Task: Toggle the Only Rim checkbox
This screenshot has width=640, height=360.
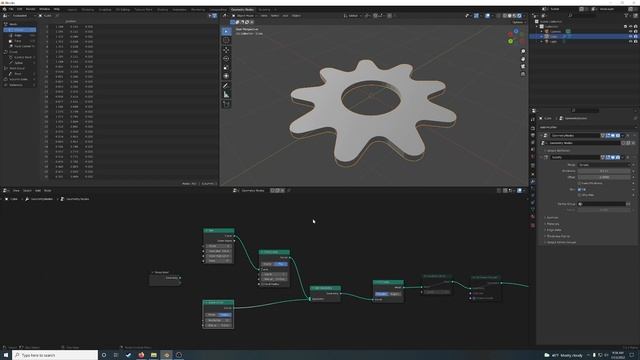Action: (579, 195)
